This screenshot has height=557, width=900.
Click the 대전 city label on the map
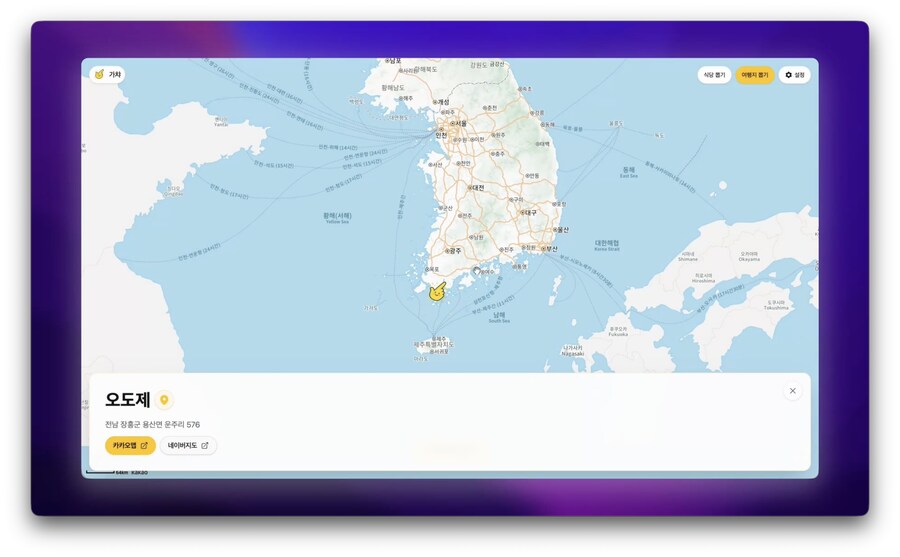476,188
